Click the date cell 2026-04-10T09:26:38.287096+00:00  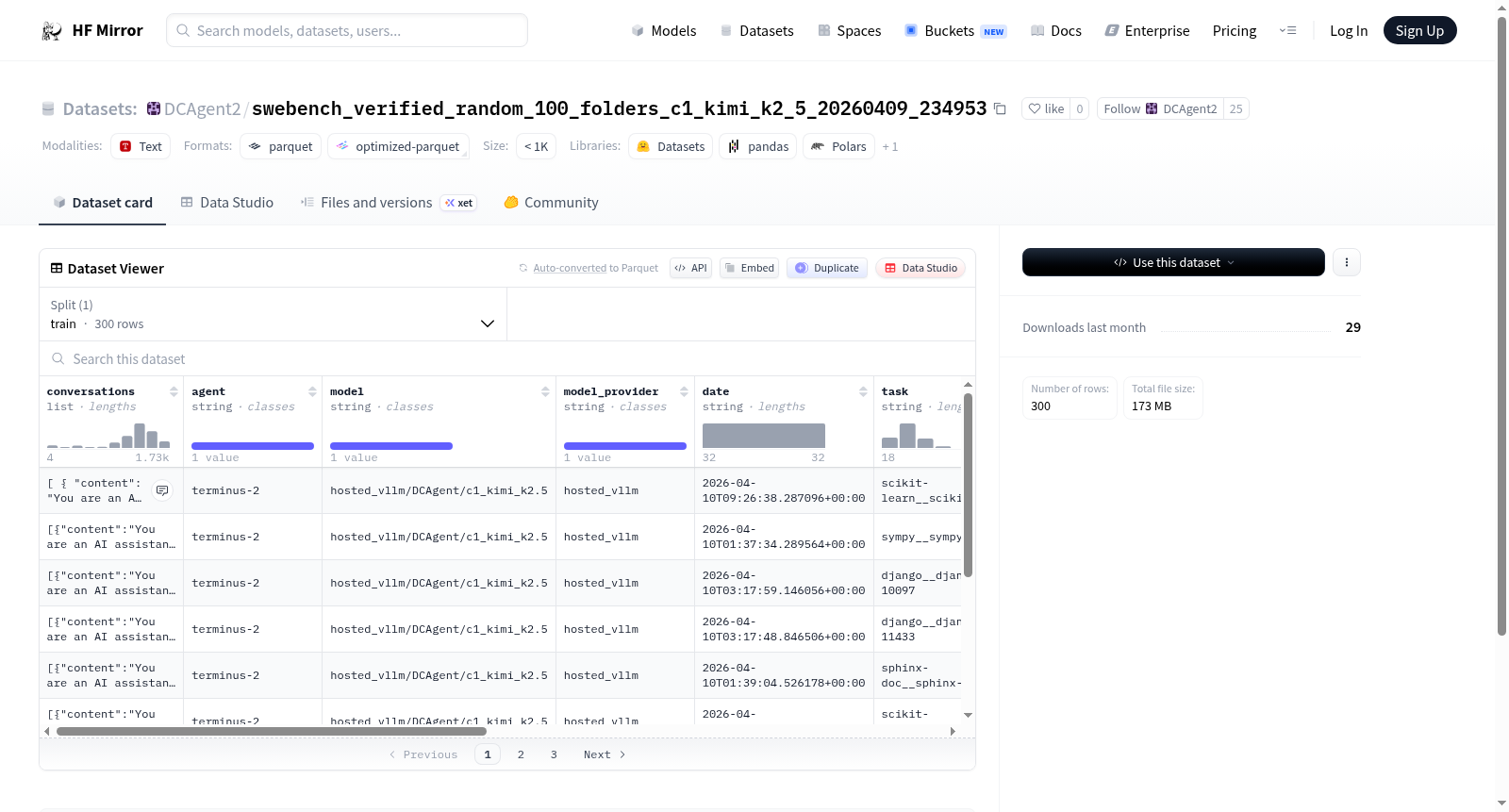[x=784, y=490]
